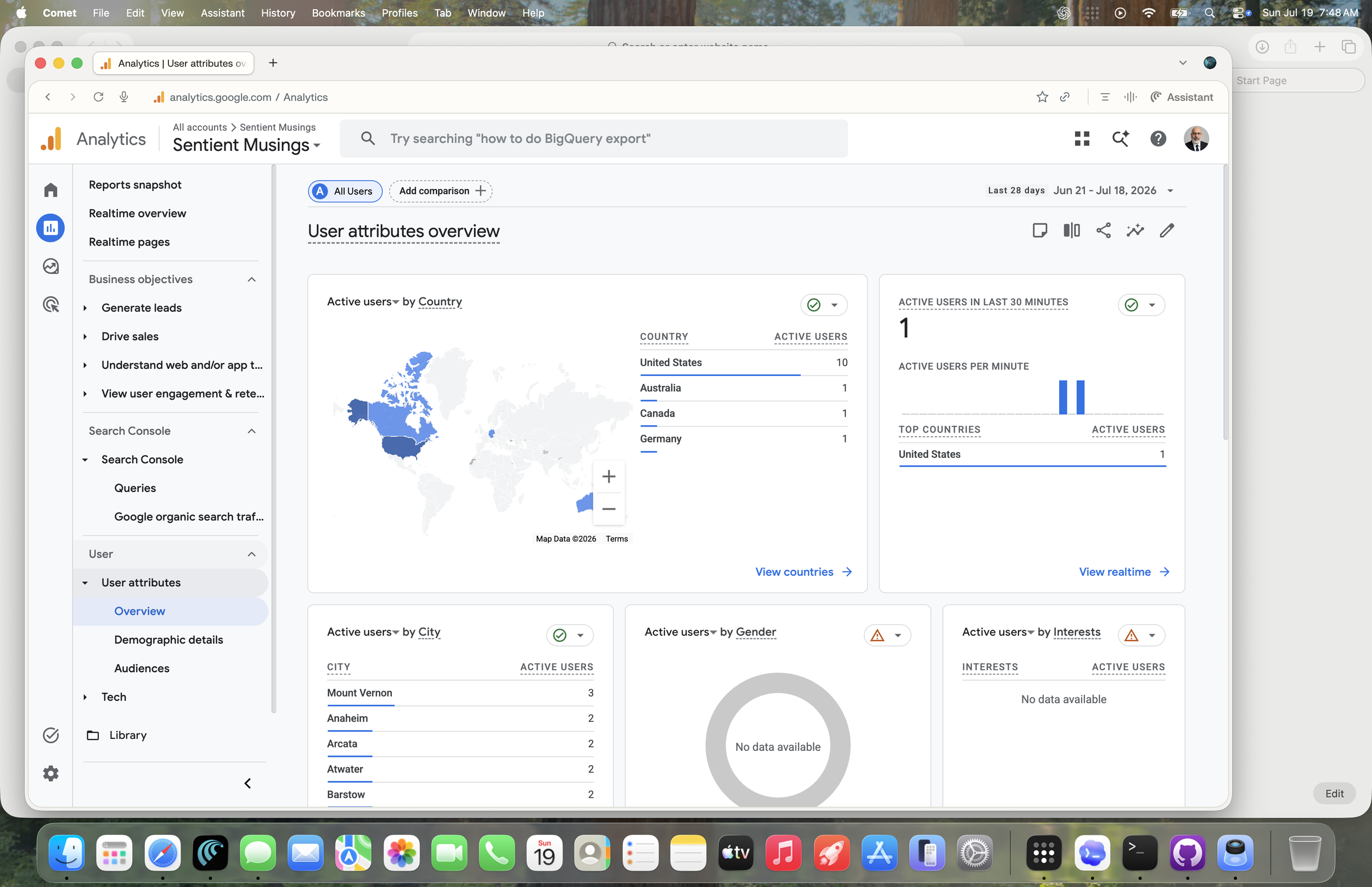Open the Sentient Musings property selector
This screenshot has width=1372, height=887.
click(x=246, y=145)
